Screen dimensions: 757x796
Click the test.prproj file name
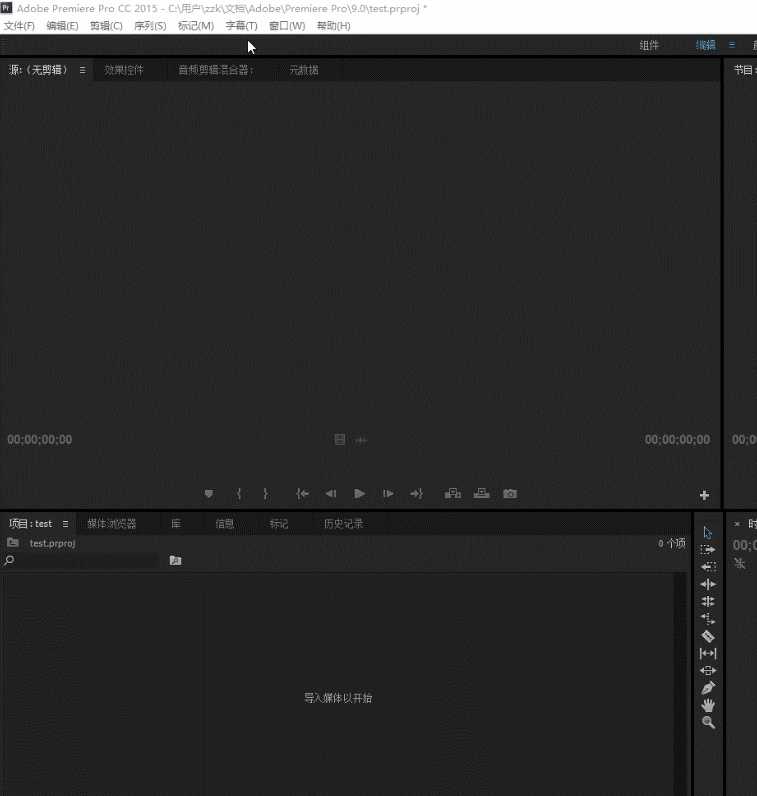click(x=52, y=543)
